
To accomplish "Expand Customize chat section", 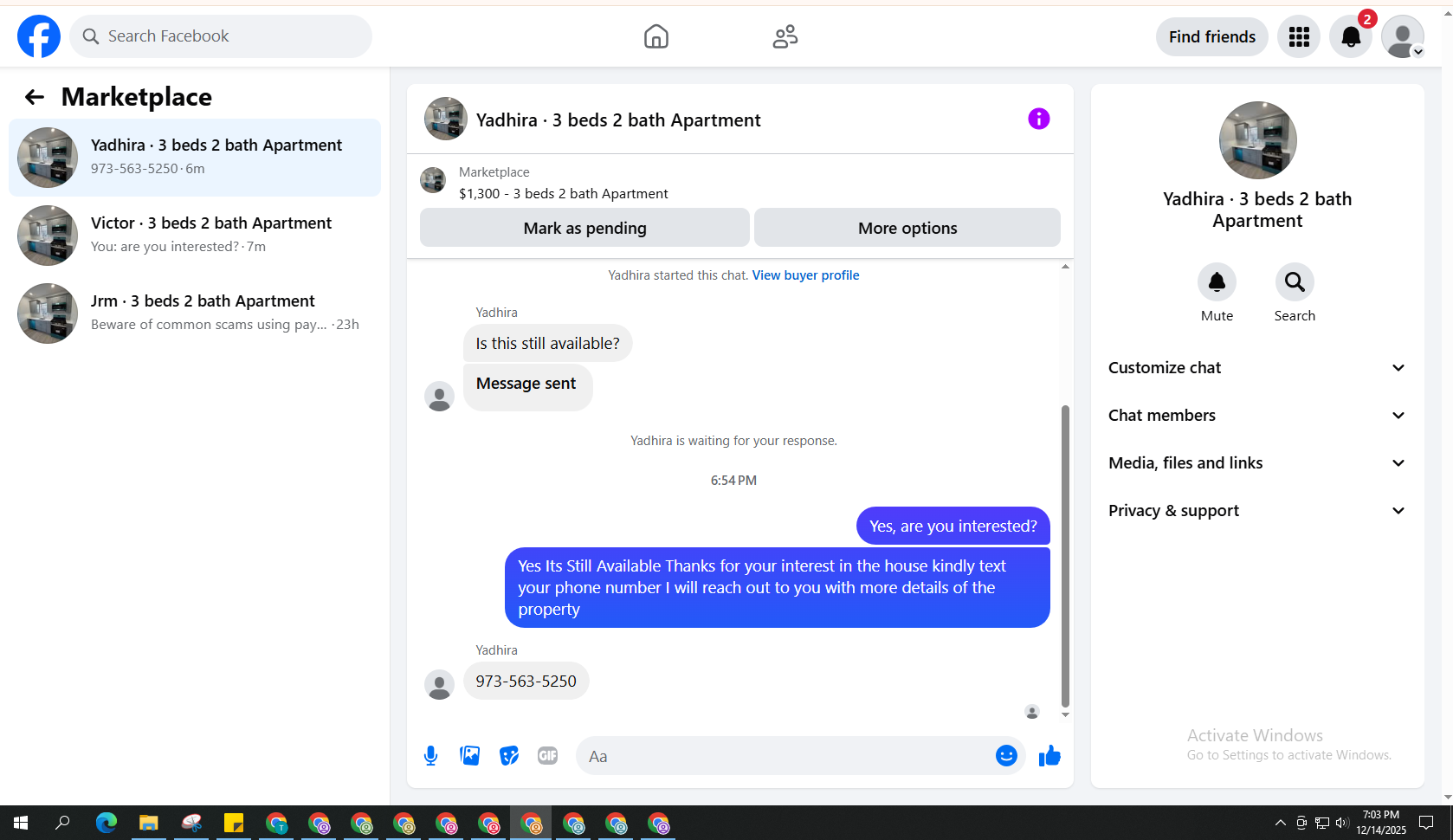I will (x=1257, y=368).
